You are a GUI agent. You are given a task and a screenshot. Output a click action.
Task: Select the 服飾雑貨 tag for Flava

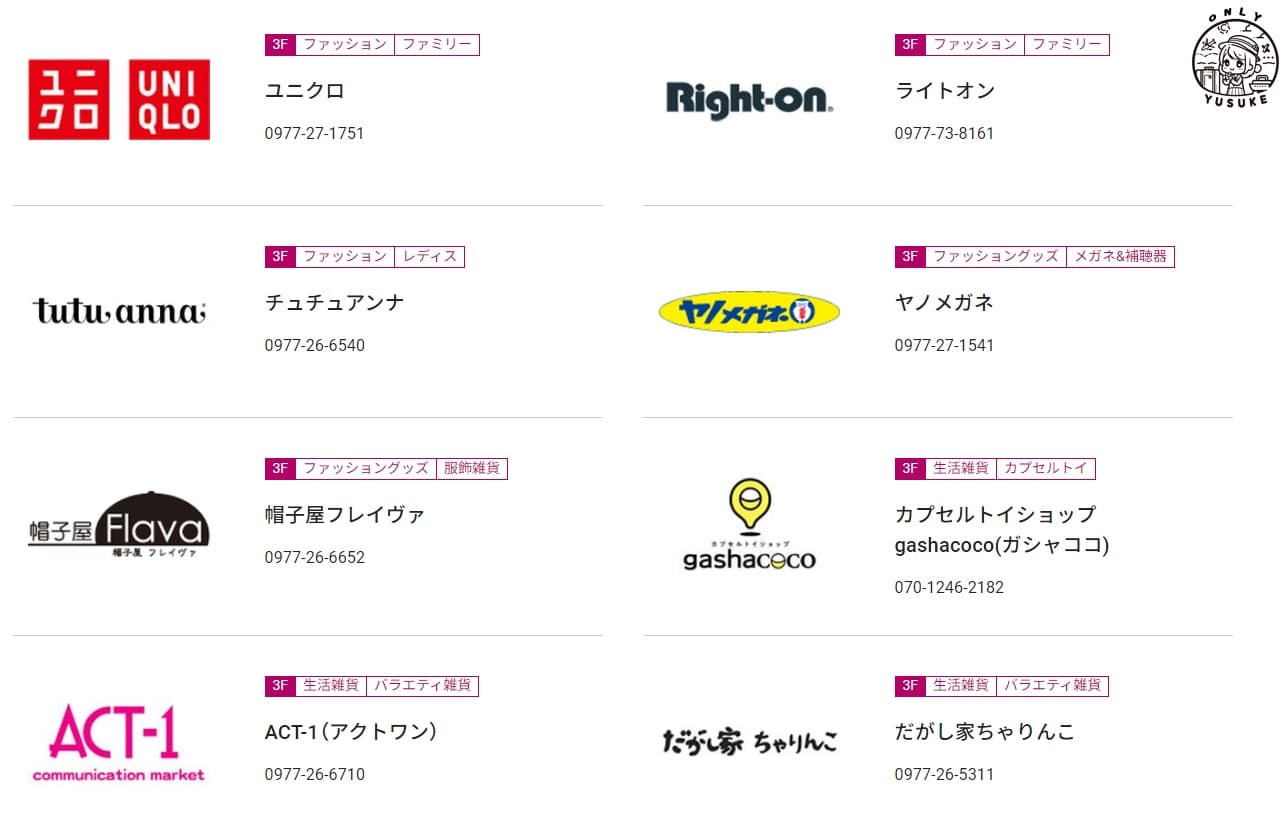click(471, 468)
